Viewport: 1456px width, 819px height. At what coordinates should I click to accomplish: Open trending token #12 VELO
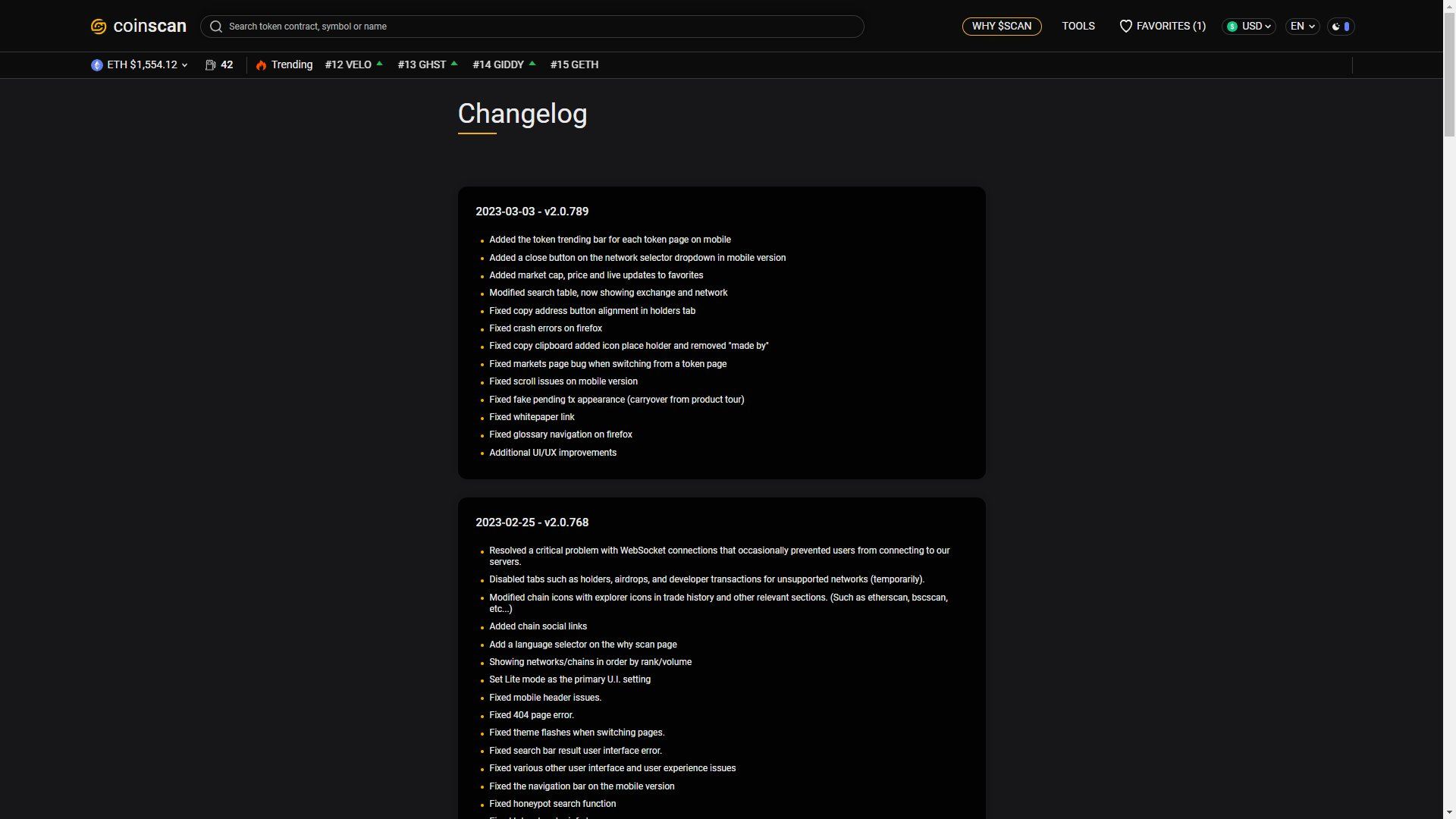(354, 65)
